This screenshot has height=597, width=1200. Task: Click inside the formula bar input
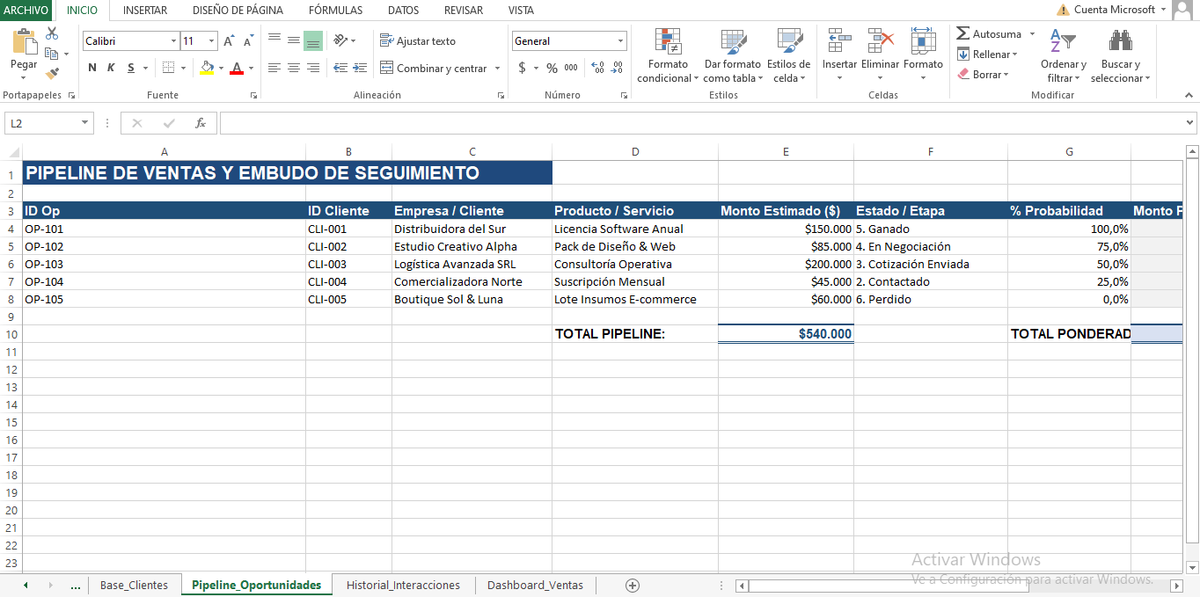700,123
